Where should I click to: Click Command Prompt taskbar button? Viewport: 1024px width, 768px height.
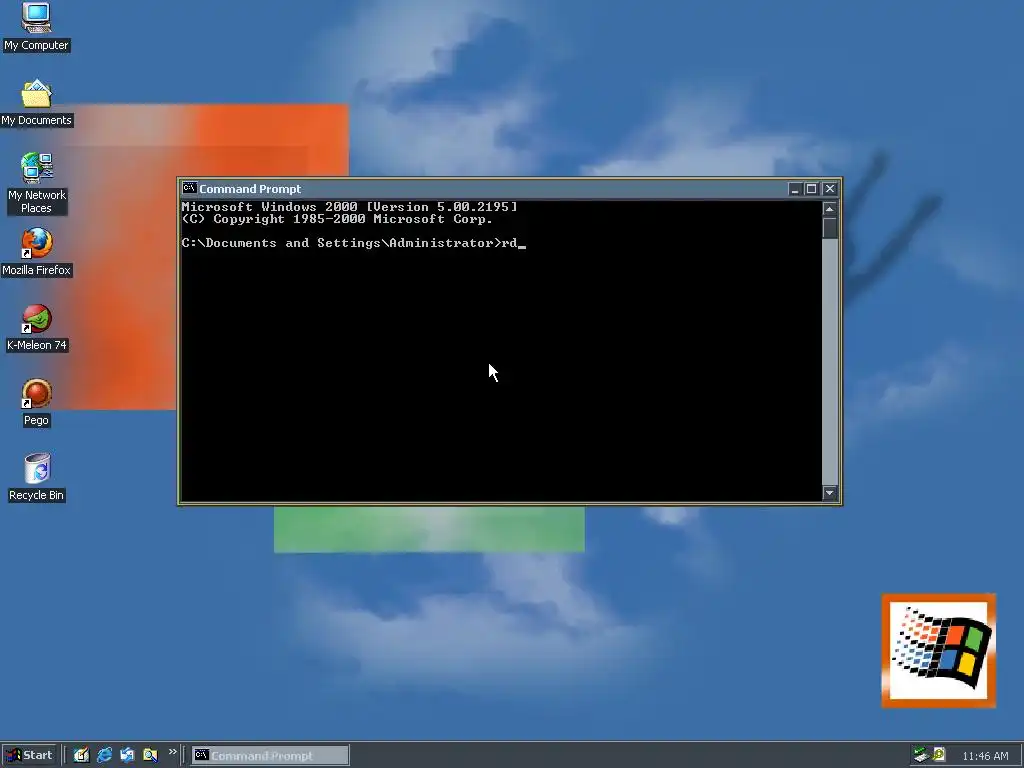coord(270,756)
